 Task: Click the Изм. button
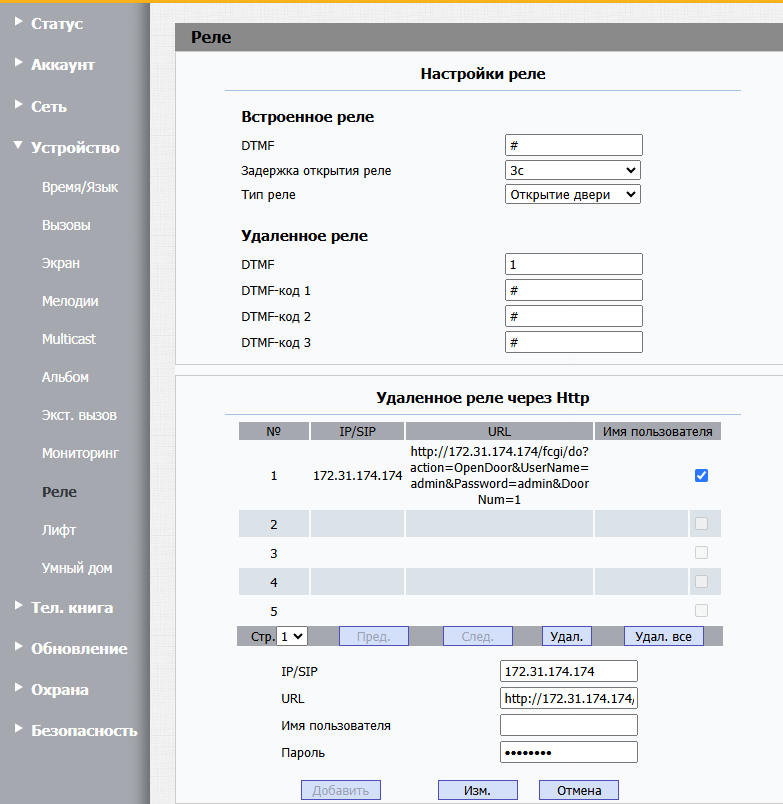(x=477, y=790)
